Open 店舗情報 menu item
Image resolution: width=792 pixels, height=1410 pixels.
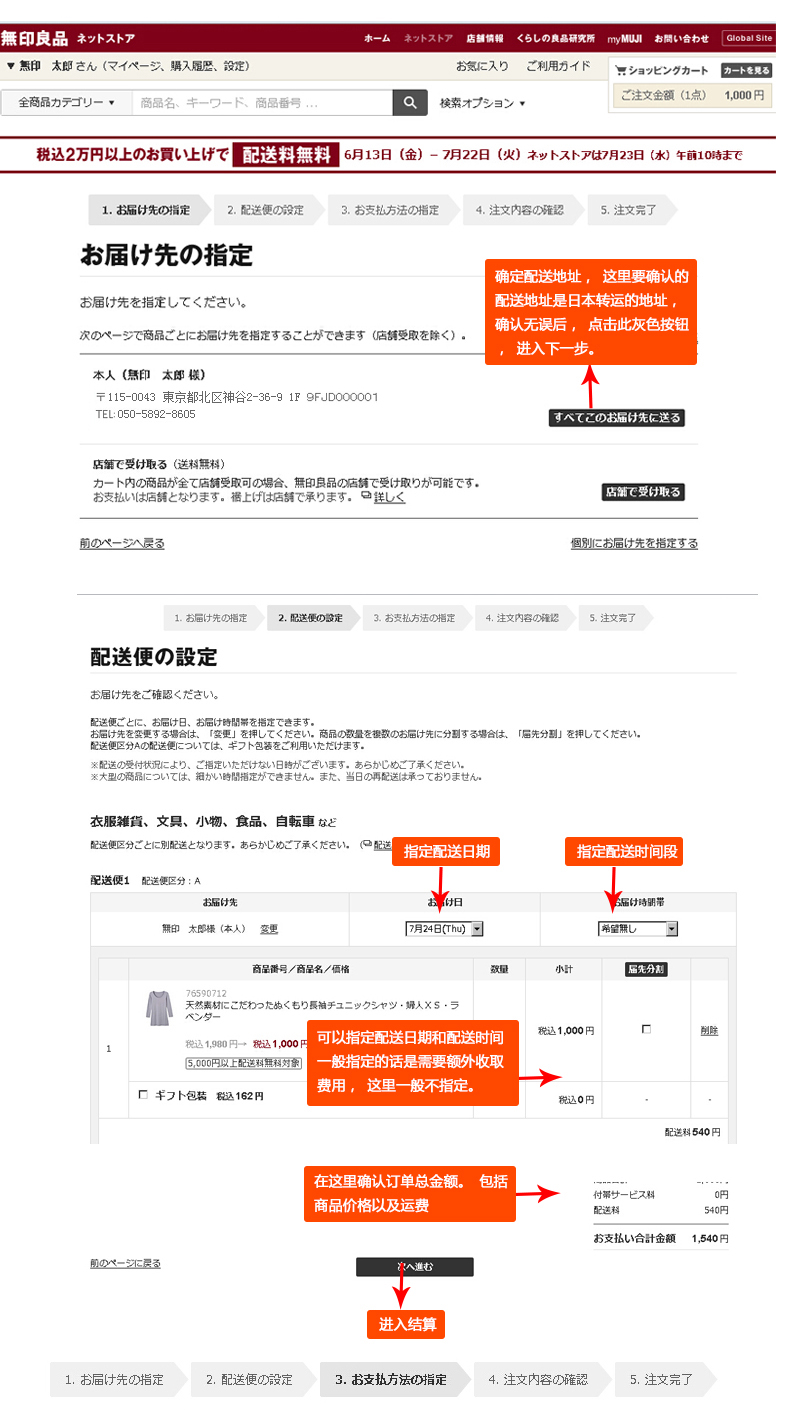485,38
